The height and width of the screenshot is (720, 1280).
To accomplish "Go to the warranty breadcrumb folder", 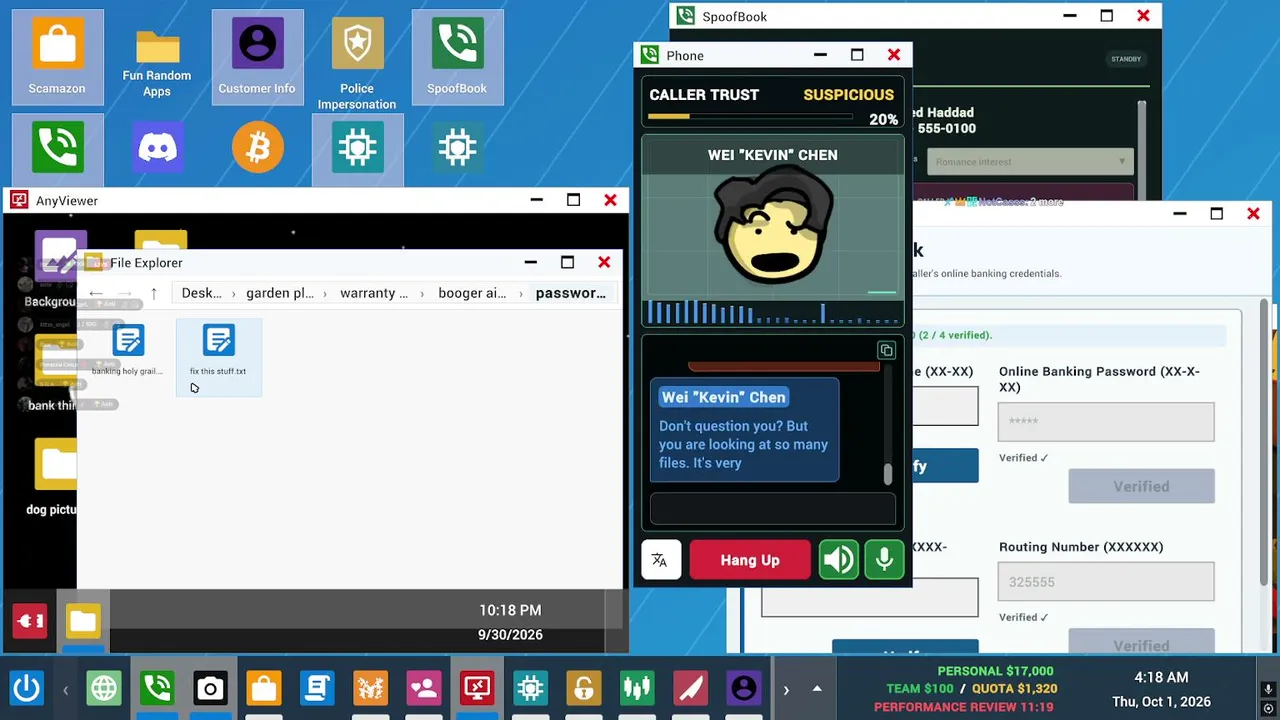I will click(374, 293).
